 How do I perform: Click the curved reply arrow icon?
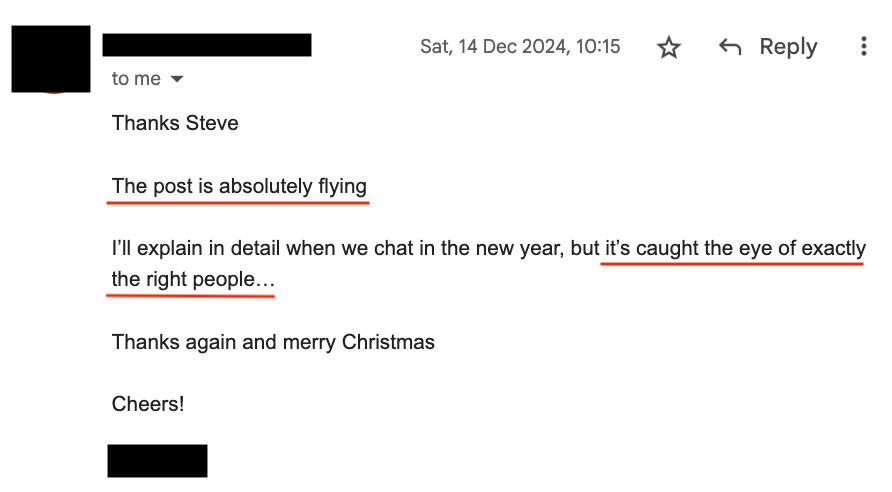pyautogui.click(x=730, y=47)
